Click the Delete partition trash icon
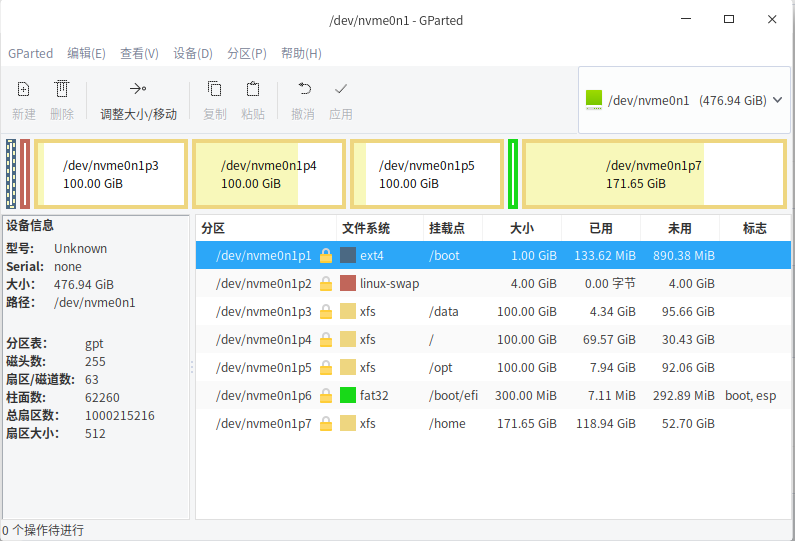Image resolution: width=795 pixels, height=541 pixels. tap(62, 89)
